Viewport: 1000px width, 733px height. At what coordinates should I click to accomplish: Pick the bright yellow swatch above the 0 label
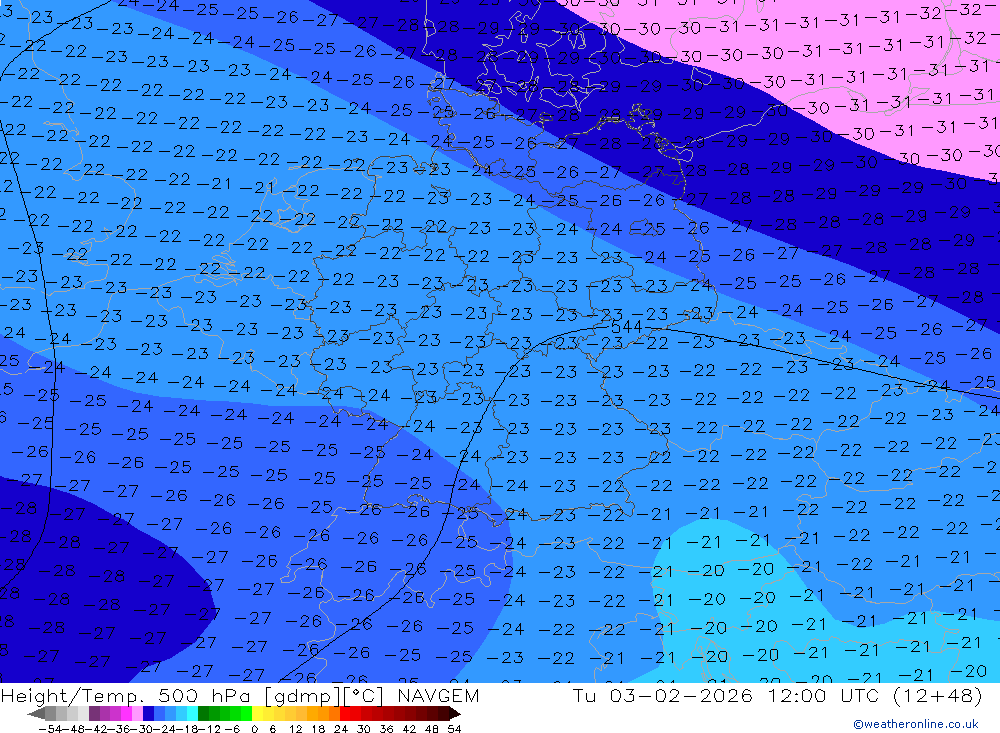point(258,714)
